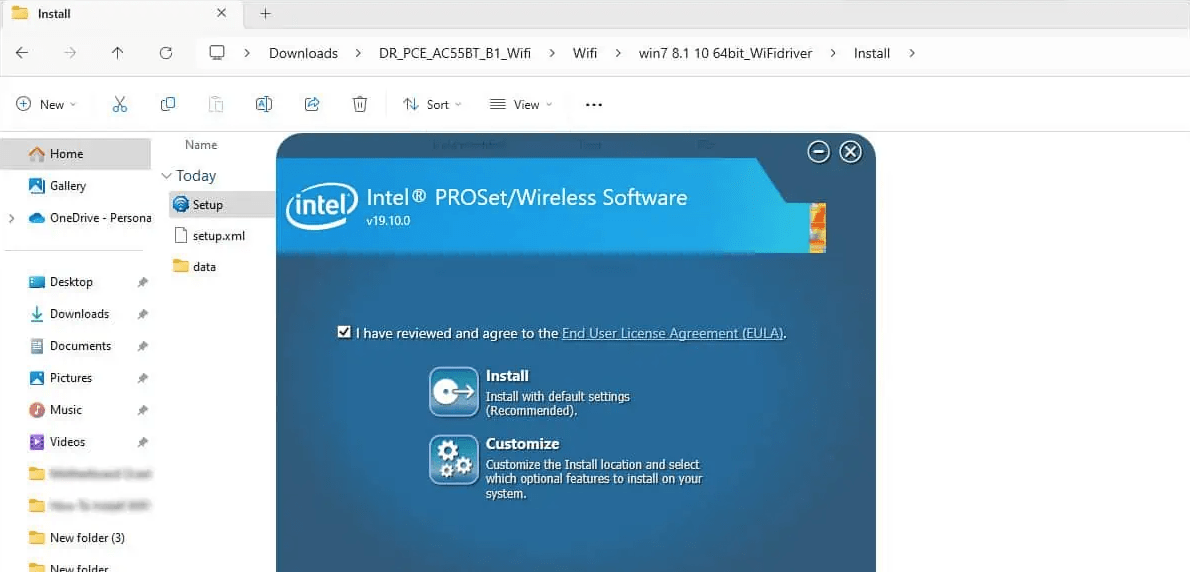Click the Delete trash icon
1190x572 pixels.
[x=360, y=104]
